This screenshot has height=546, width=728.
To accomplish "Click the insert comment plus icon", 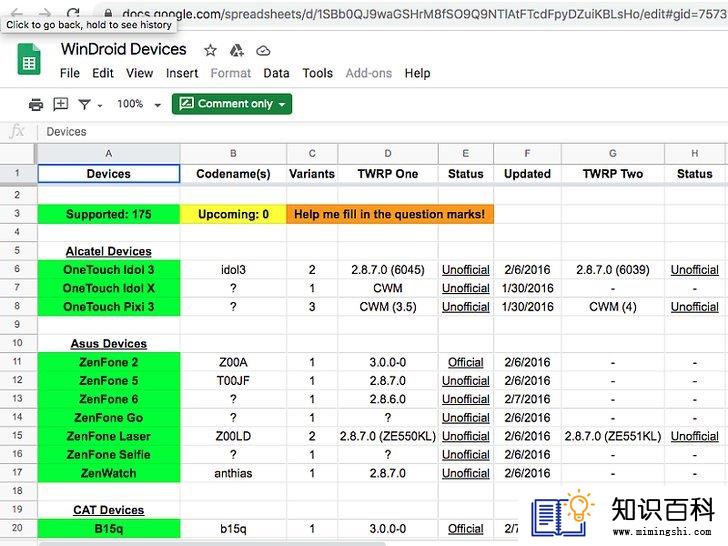I will [x=61, y=104].
